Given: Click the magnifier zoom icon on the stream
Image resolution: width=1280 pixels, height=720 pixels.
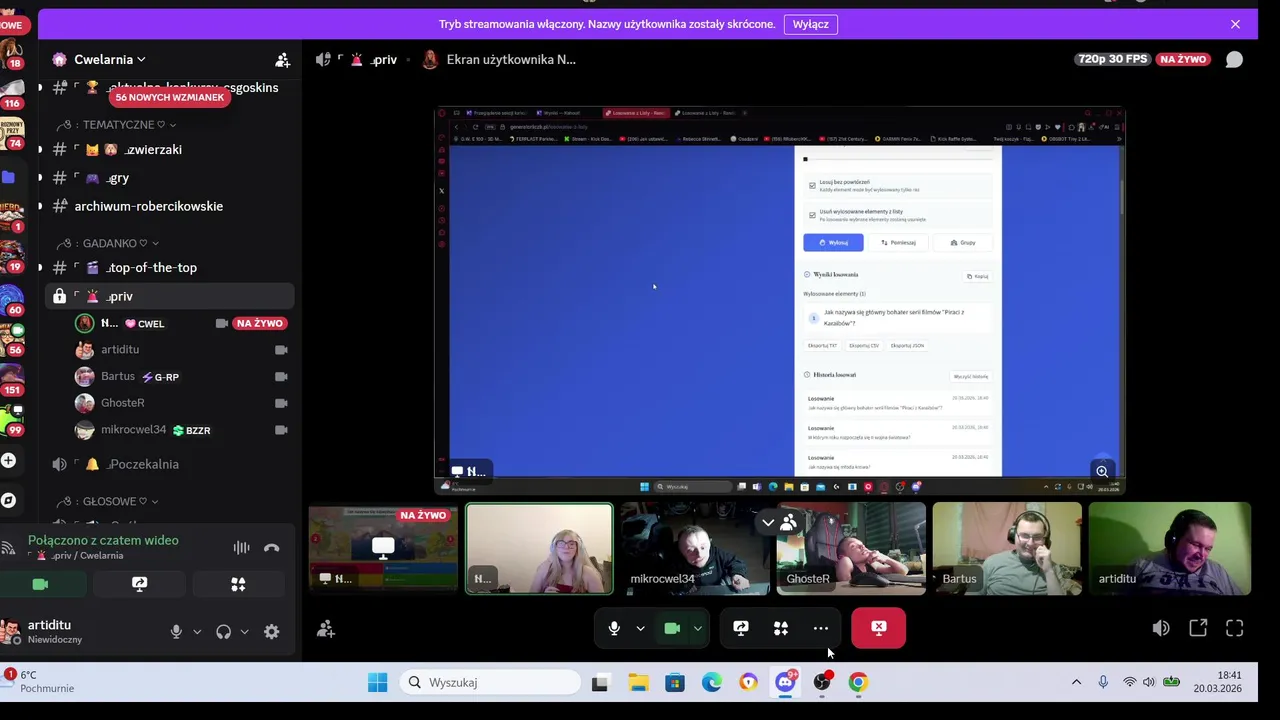Looking at the screenshot, I should tap(1102, 471).
